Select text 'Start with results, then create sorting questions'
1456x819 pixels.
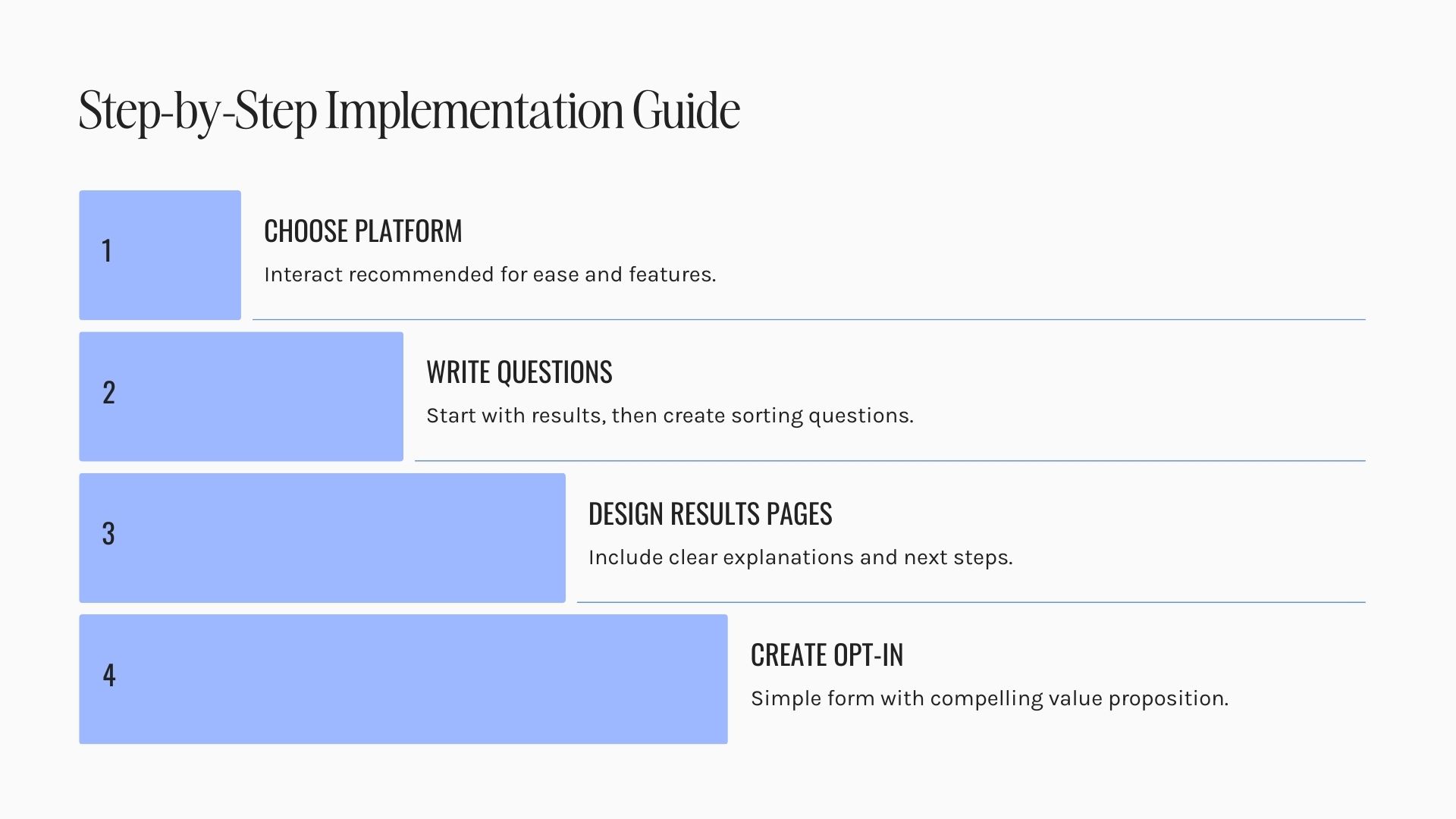pyautogui.click(x=668, y=416)
